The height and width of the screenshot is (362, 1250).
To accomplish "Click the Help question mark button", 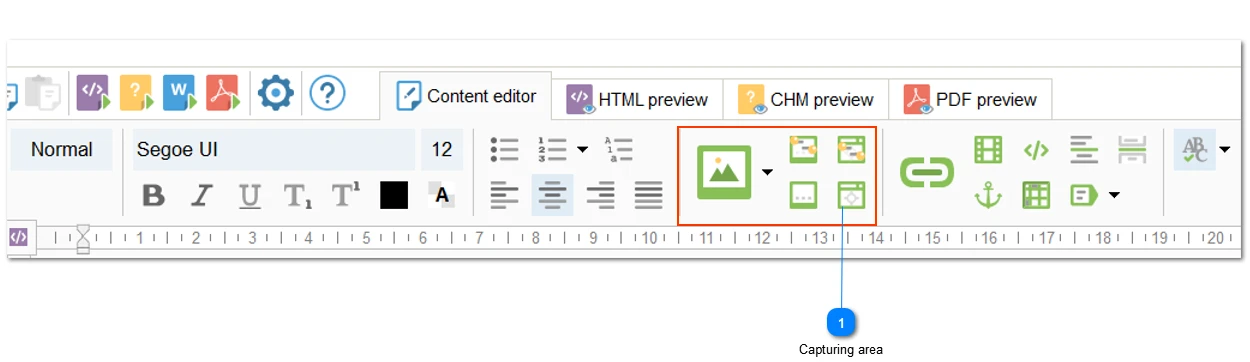I will pos(327,93).
